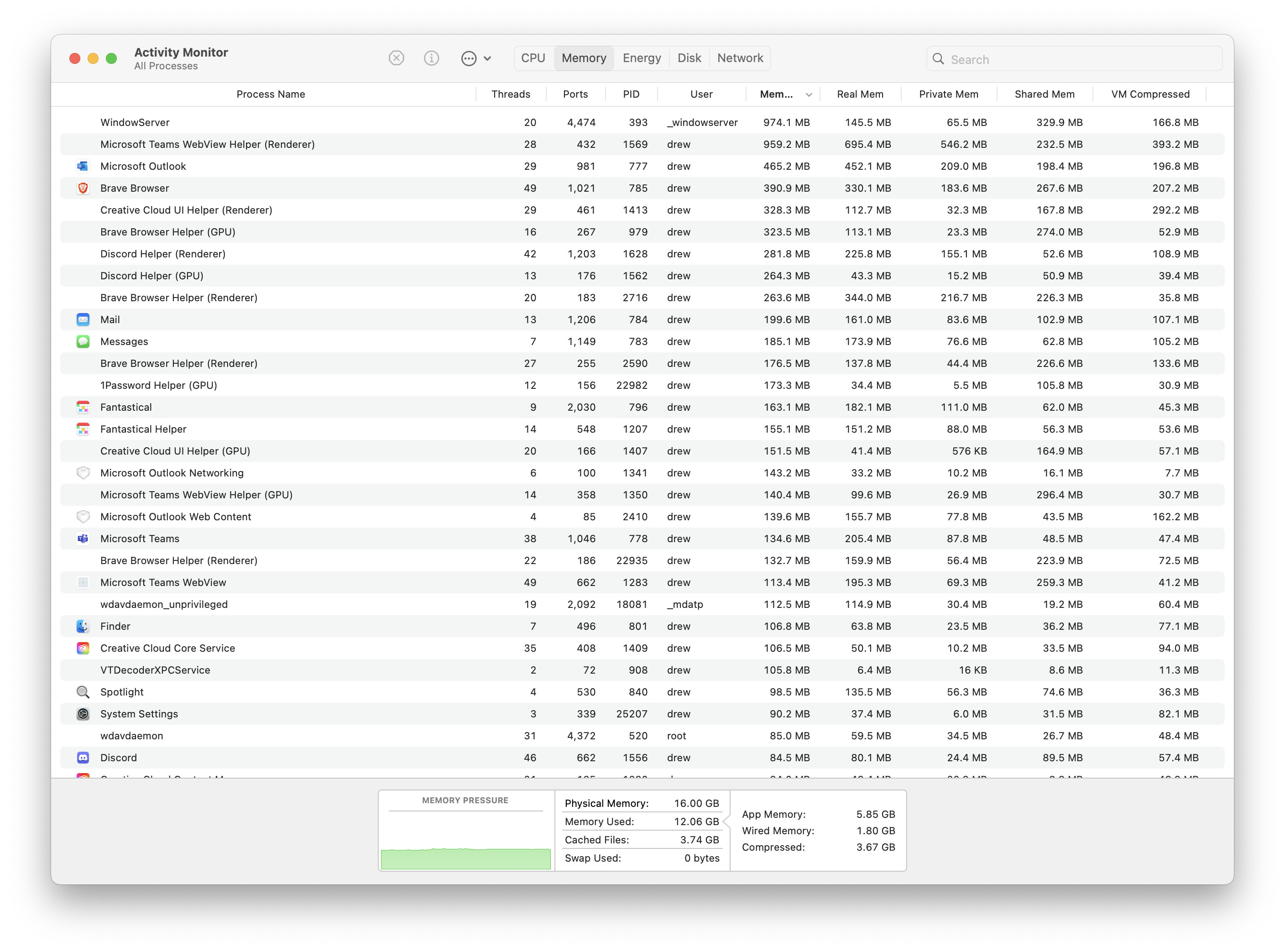Sort by User column header

pos(701,94)
